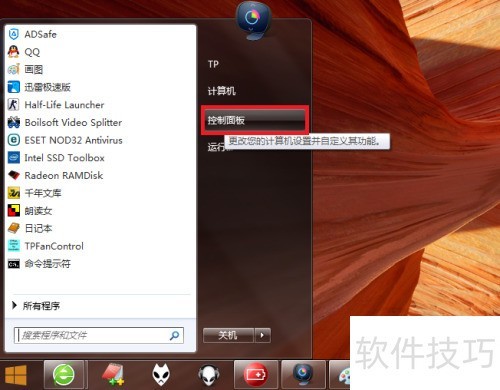Viewport: 500px width, 390px height.
Task: Click the 关机 button
Action: (228, 335)
